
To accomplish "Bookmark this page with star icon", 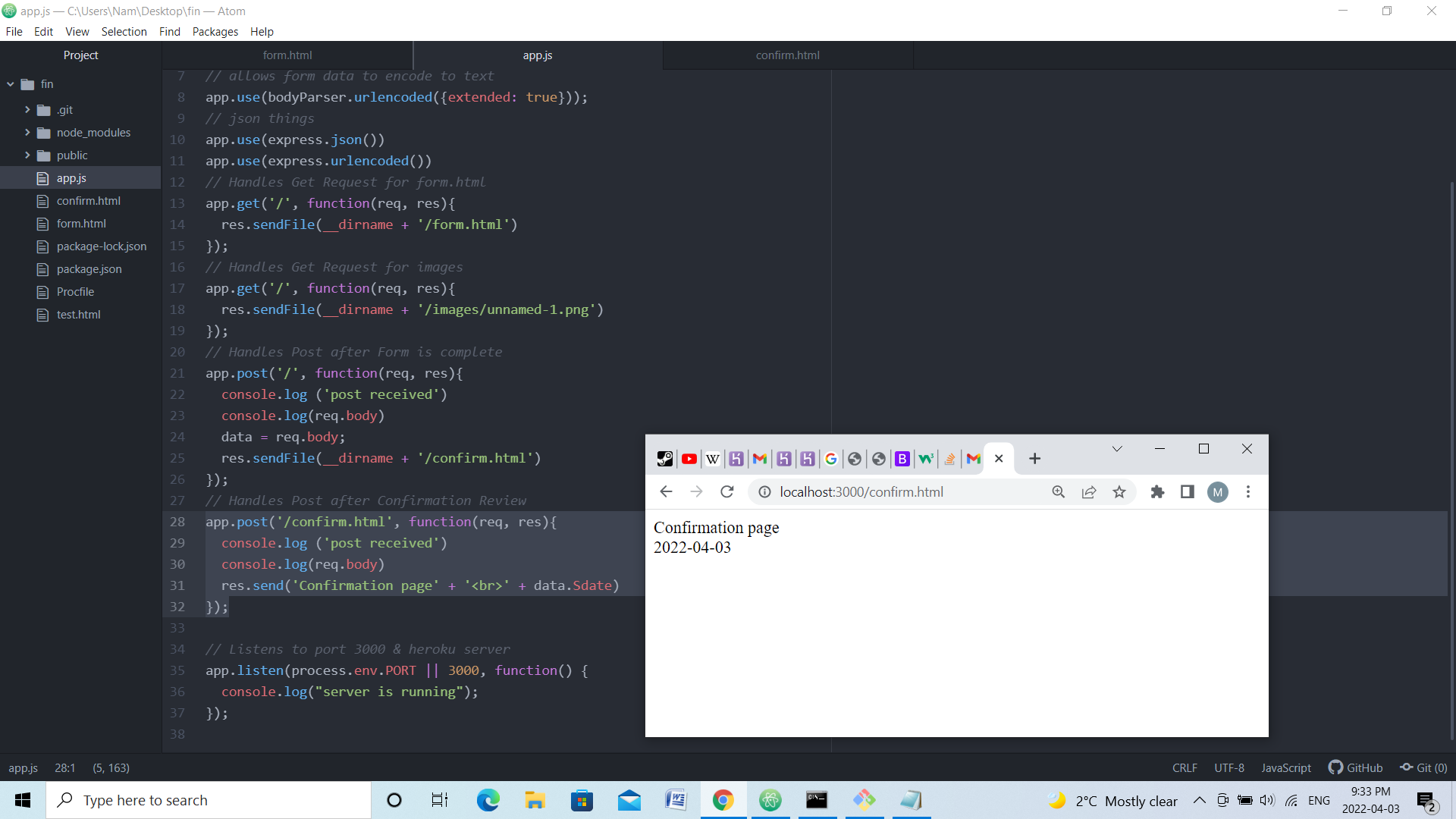I will tap(1119, 492).
